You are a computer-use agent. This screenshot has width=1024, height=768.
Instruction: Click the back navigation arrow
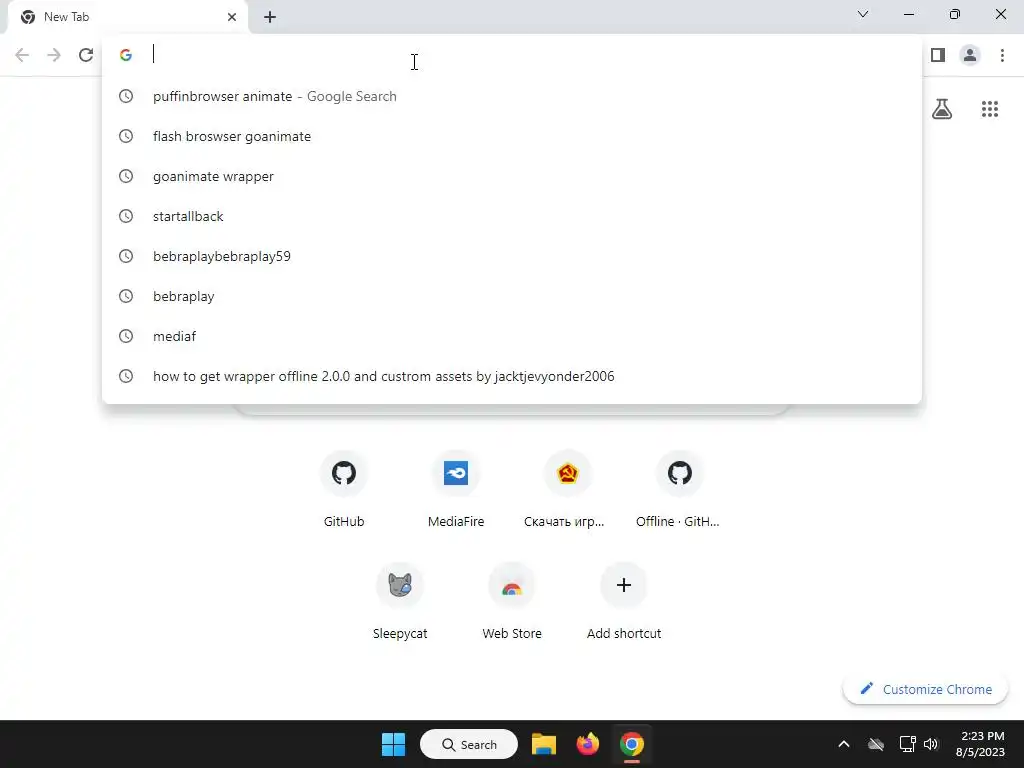pyautogui.click(x=22, y=55)
